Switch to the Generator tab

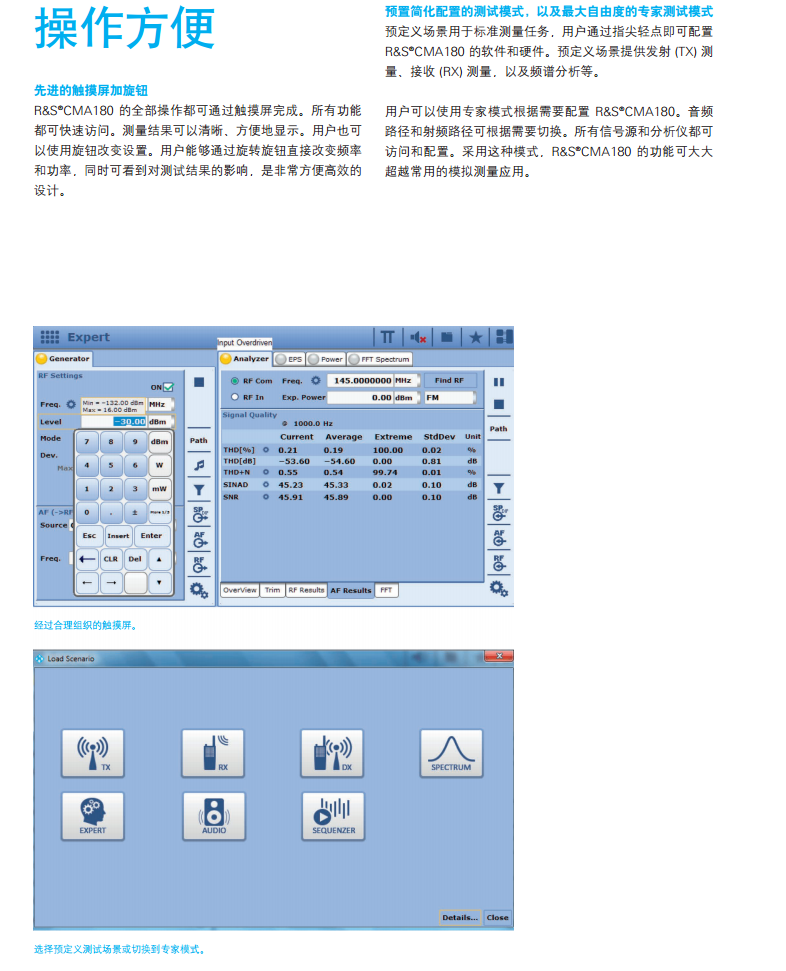[x=63, y=359]
